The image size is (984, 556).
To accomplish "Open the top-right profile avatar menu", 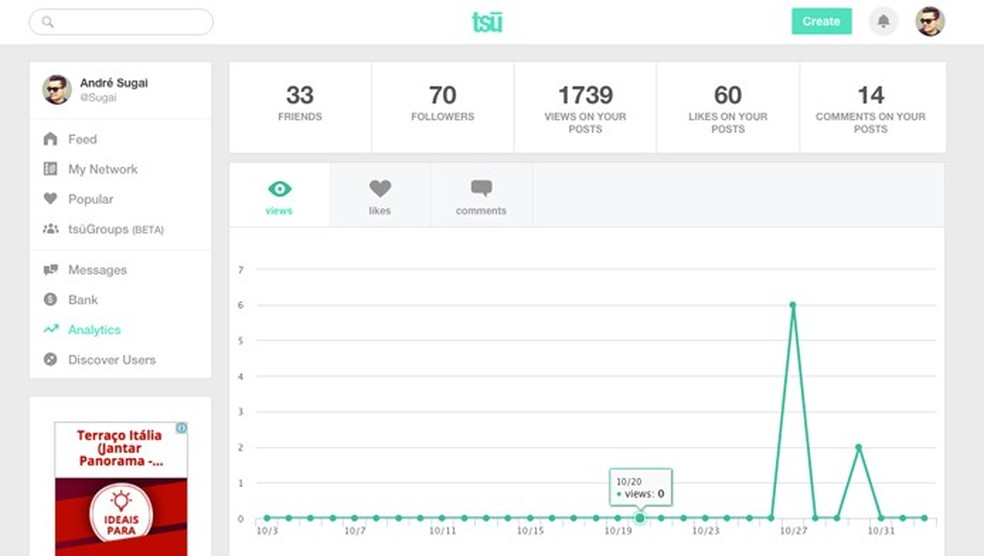I will coord(930,21).
